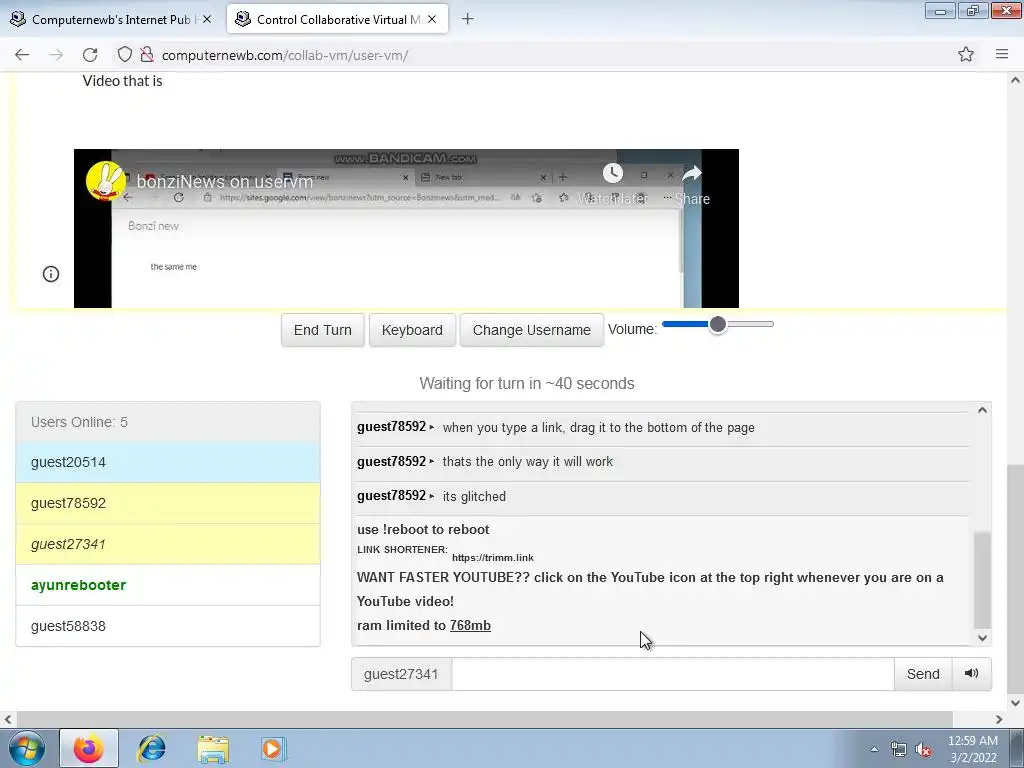Click the page vertical scrollbar down arrow
Viewport: 1024px width, 768px height.
(1015, 703)
